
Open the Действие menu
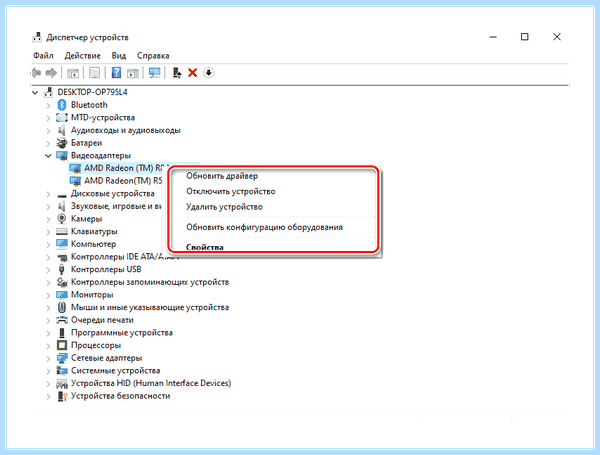click(x=83, y=56)
